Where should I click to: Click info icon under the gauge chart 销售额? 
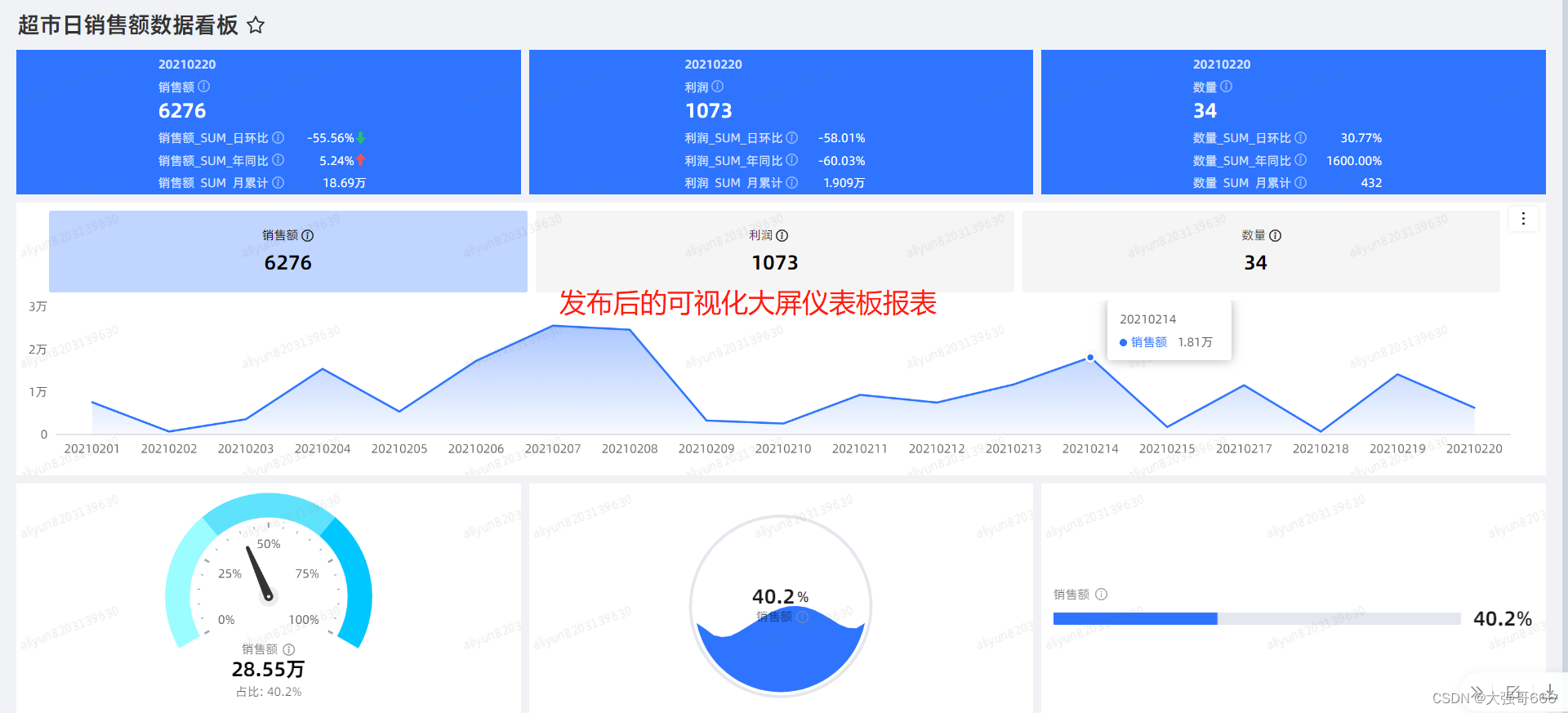(x=289, y=649)
